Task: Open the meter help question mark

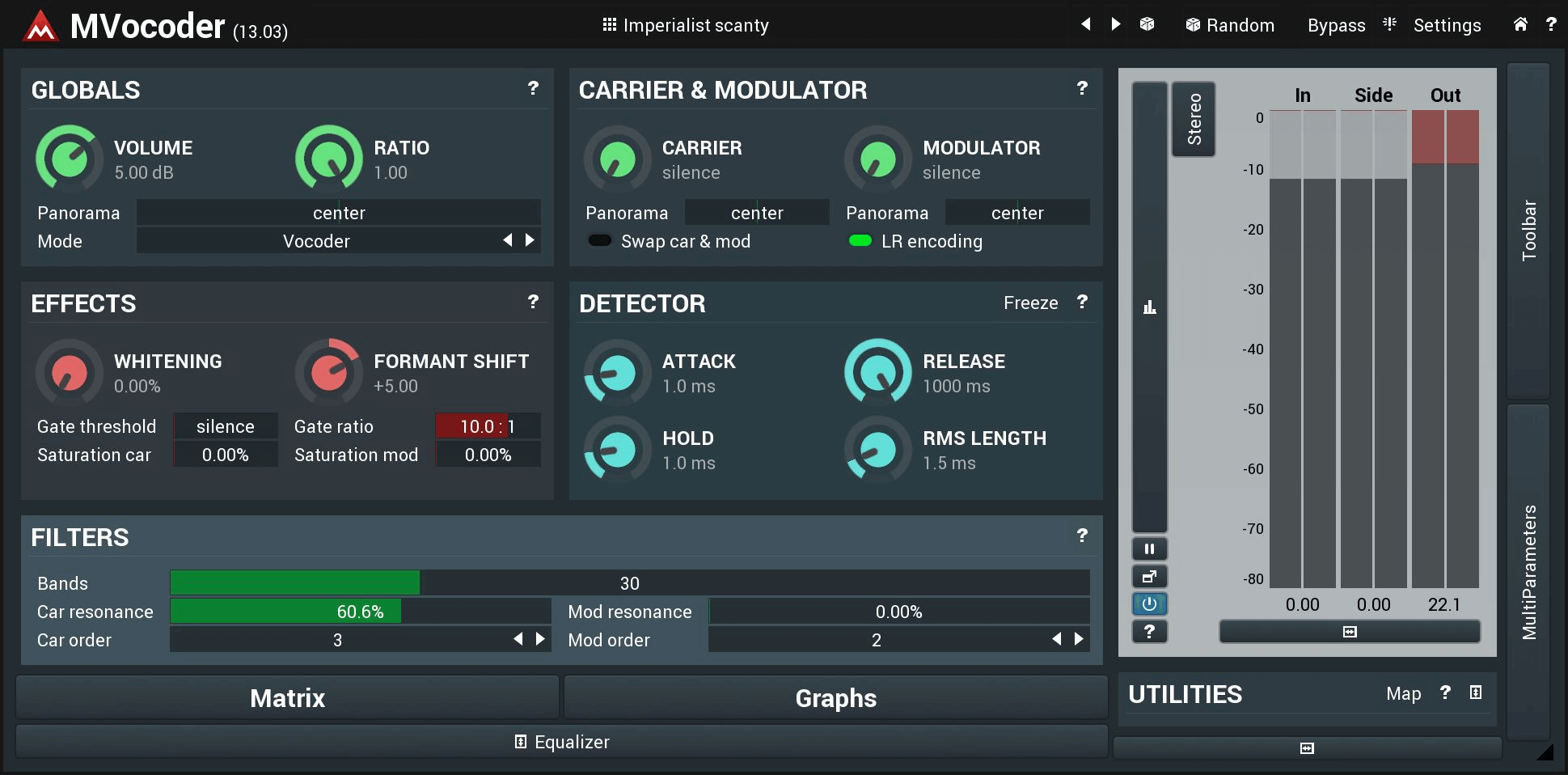Action: pos(1149,632)
